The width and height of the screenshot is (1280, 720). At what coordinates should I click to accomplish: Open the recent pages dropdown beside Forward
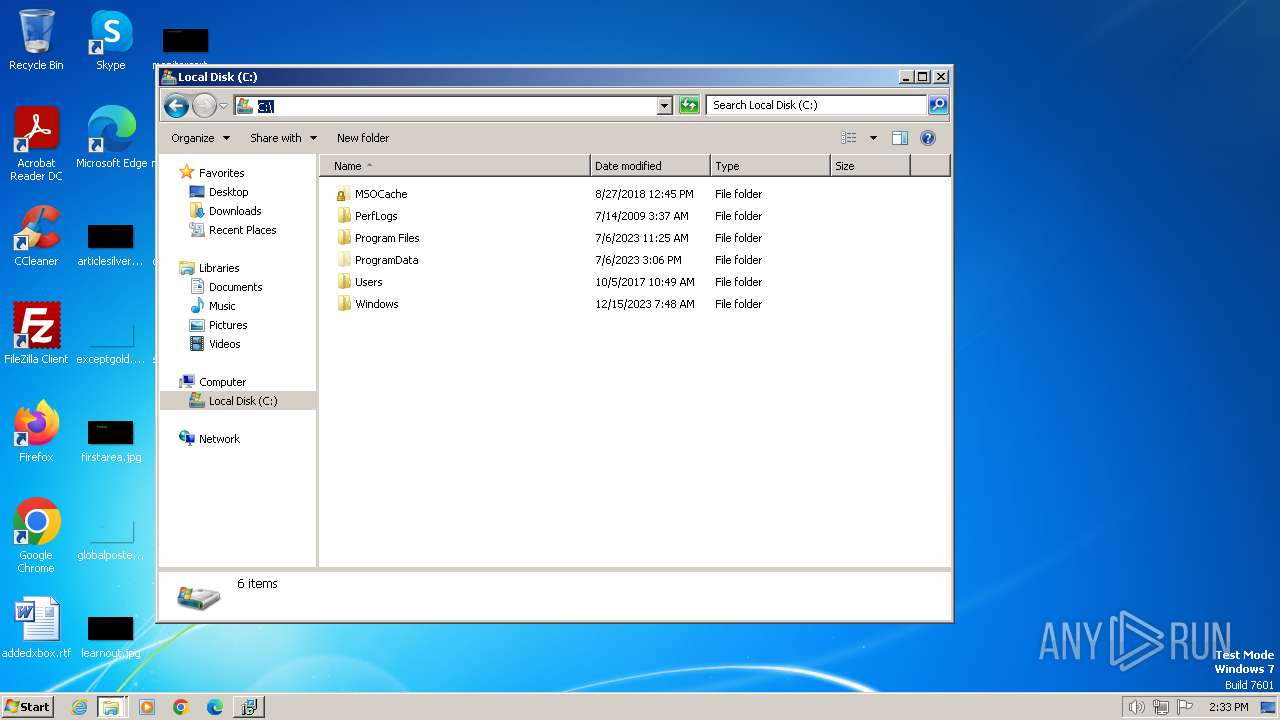coord(224,106)
